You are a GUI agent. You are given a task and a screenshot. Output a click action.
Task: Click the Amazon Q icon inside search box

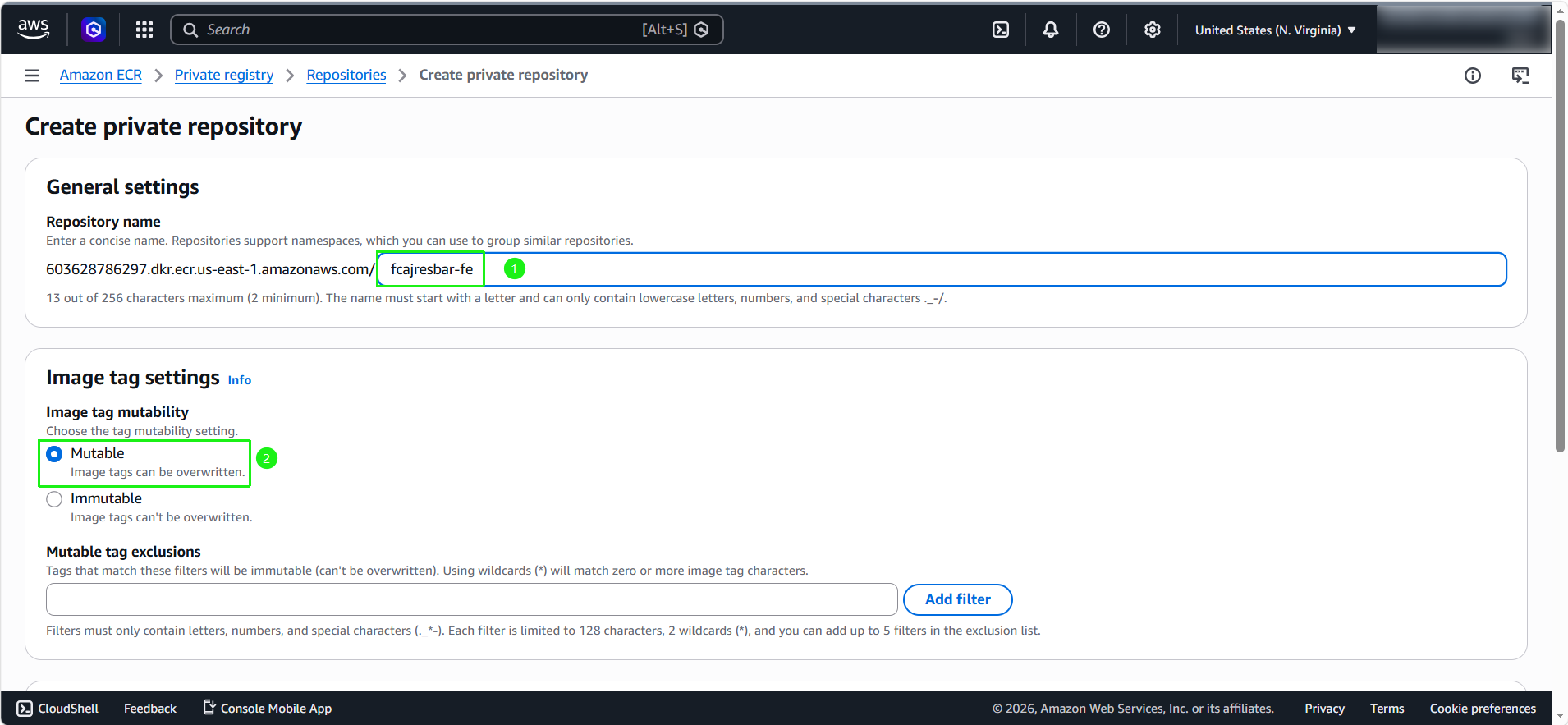coord(701,30)
